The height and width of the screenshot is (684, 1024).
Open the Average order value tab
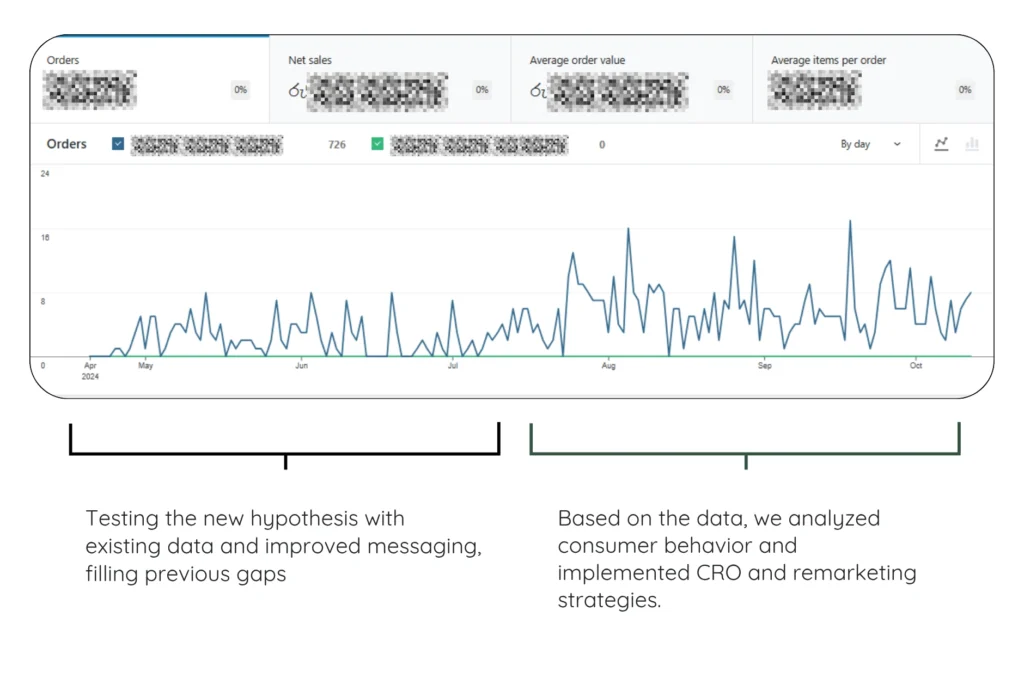631,80
